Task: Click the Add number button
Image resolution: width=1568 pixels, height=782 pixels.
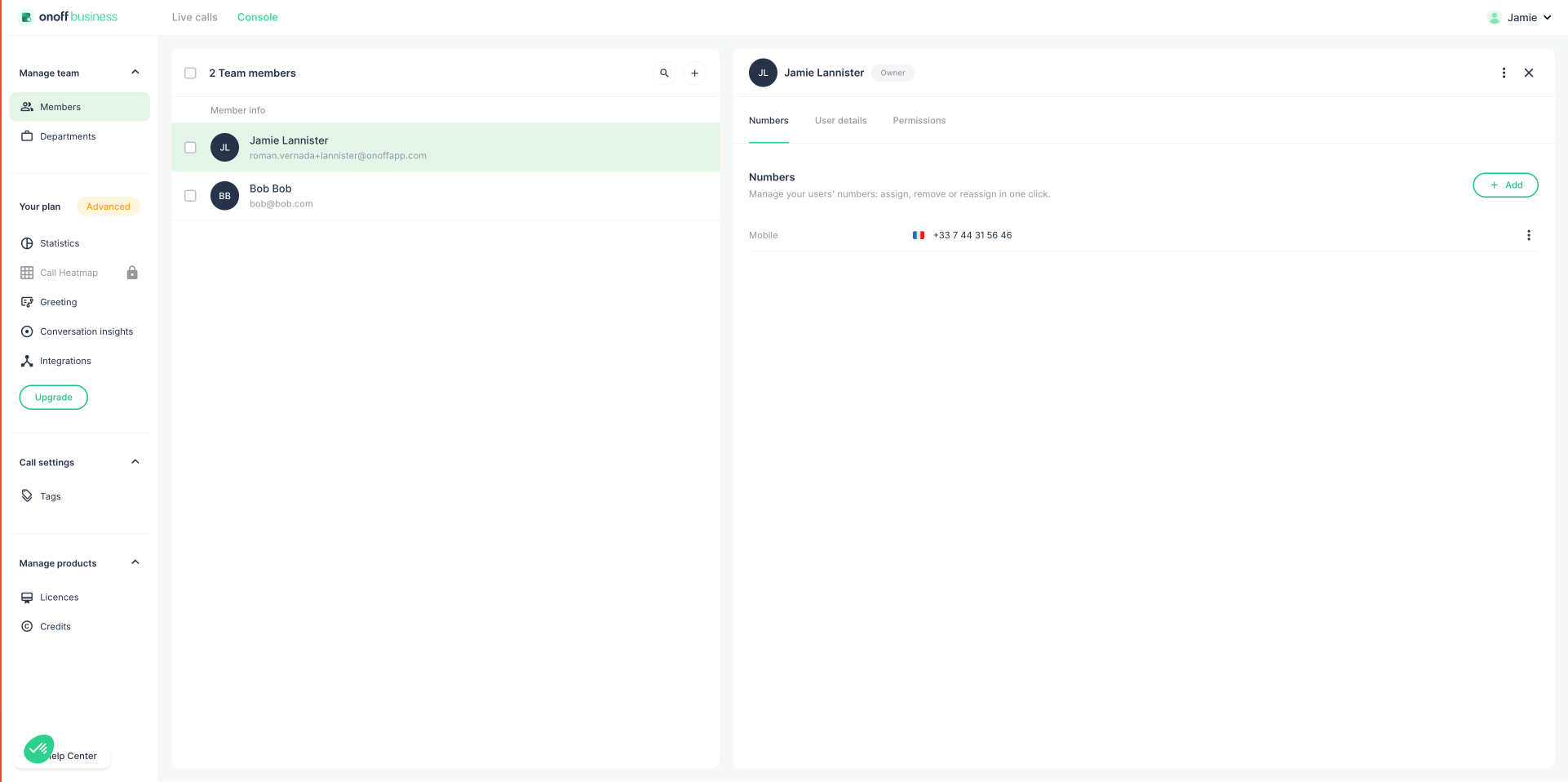Action: click(1505, 185)
